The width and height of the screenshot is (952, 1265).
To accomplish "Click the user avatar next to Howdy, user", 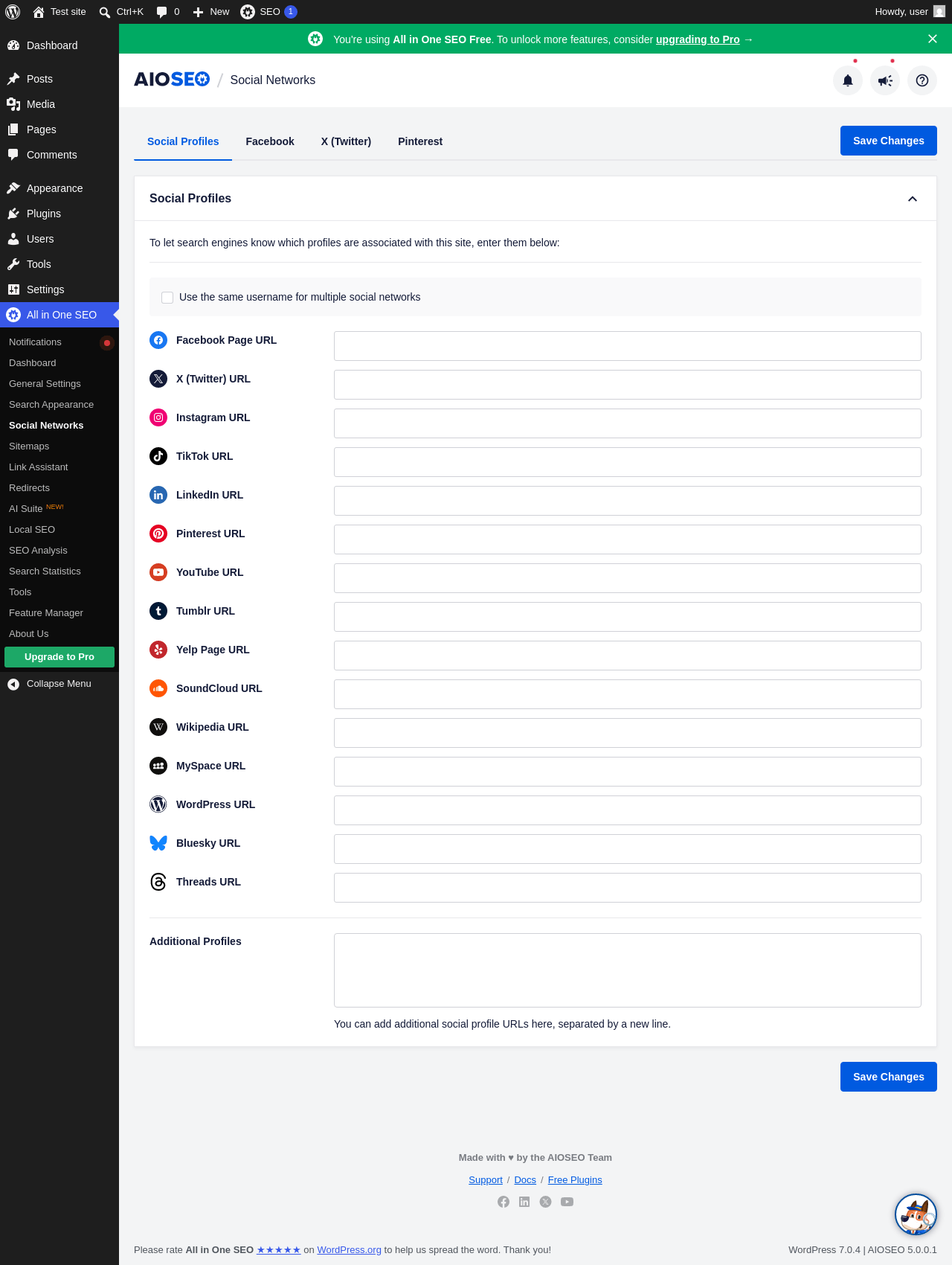I will [x=939, y=12].
